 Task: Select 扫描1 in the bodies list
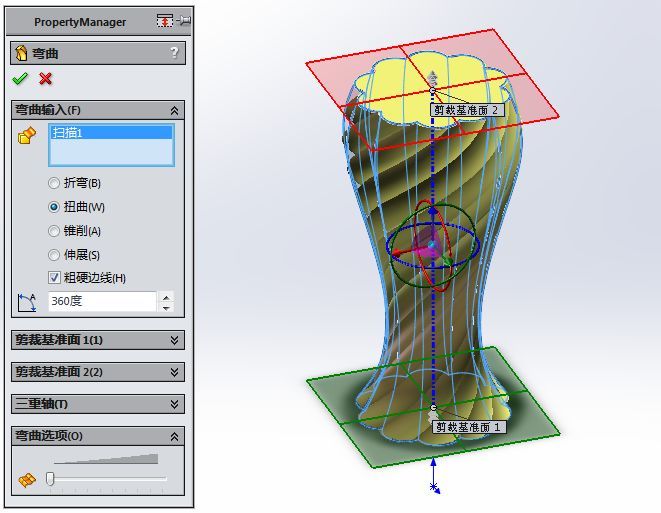[111, 133]
